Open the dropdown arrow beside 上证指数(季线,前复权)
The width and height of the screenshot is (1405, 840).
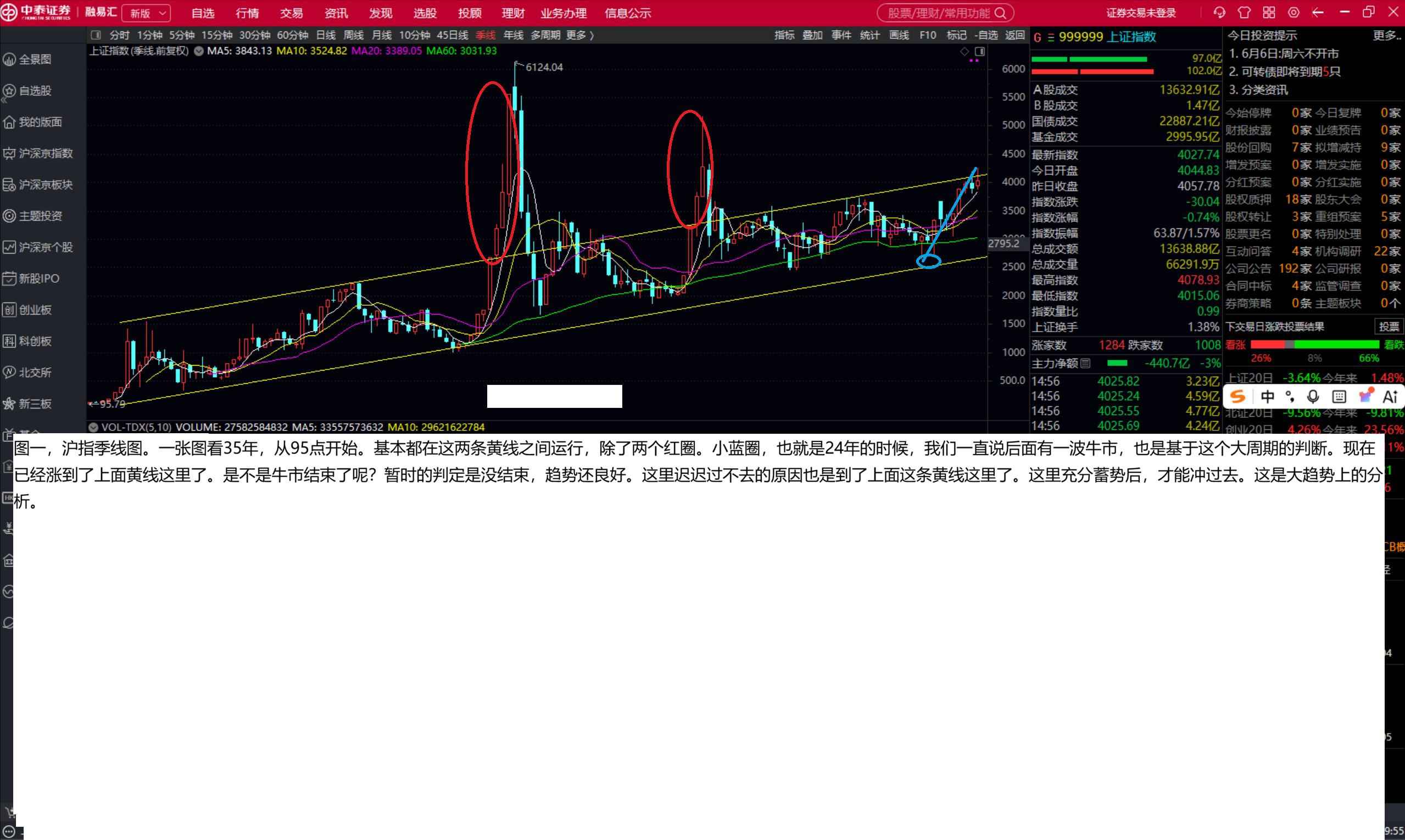(x=199, y=51)
